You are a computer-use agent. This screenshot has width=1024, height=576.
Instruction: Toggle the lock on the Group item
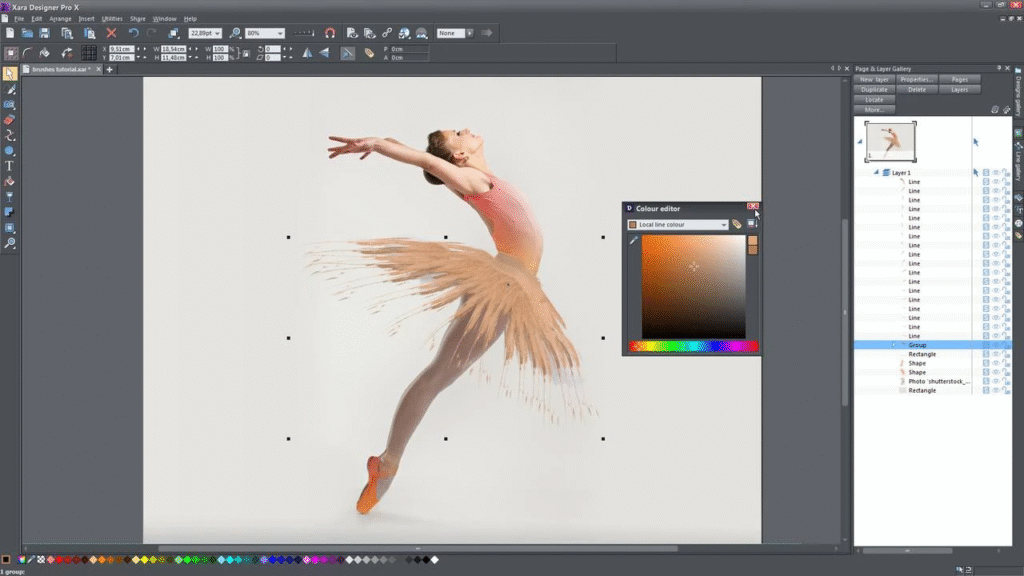(x=1006, y=345)
